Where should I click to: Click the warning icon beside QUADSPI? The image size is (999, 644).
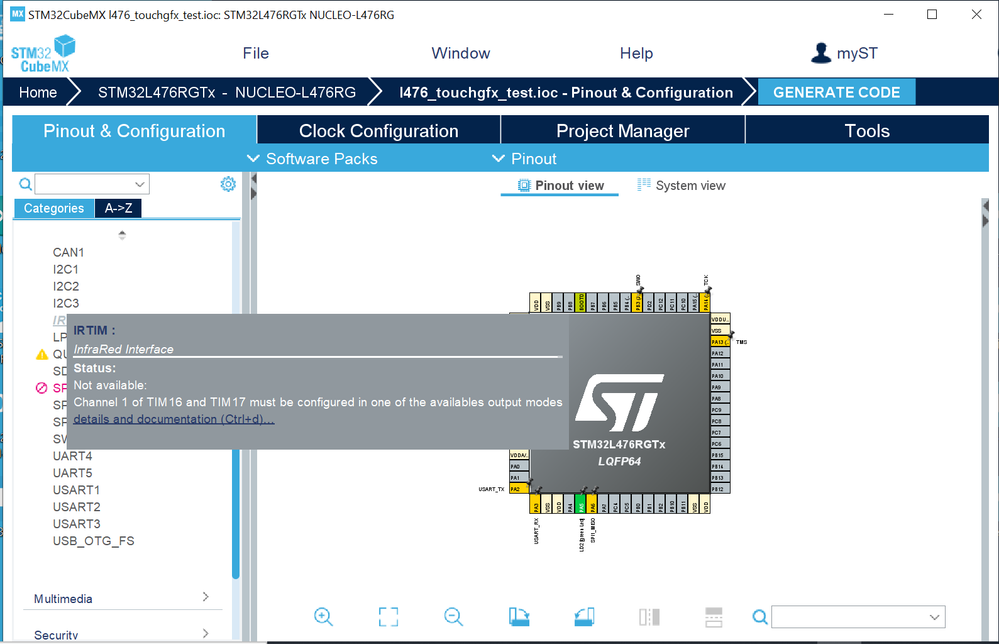tap(42, 354)
